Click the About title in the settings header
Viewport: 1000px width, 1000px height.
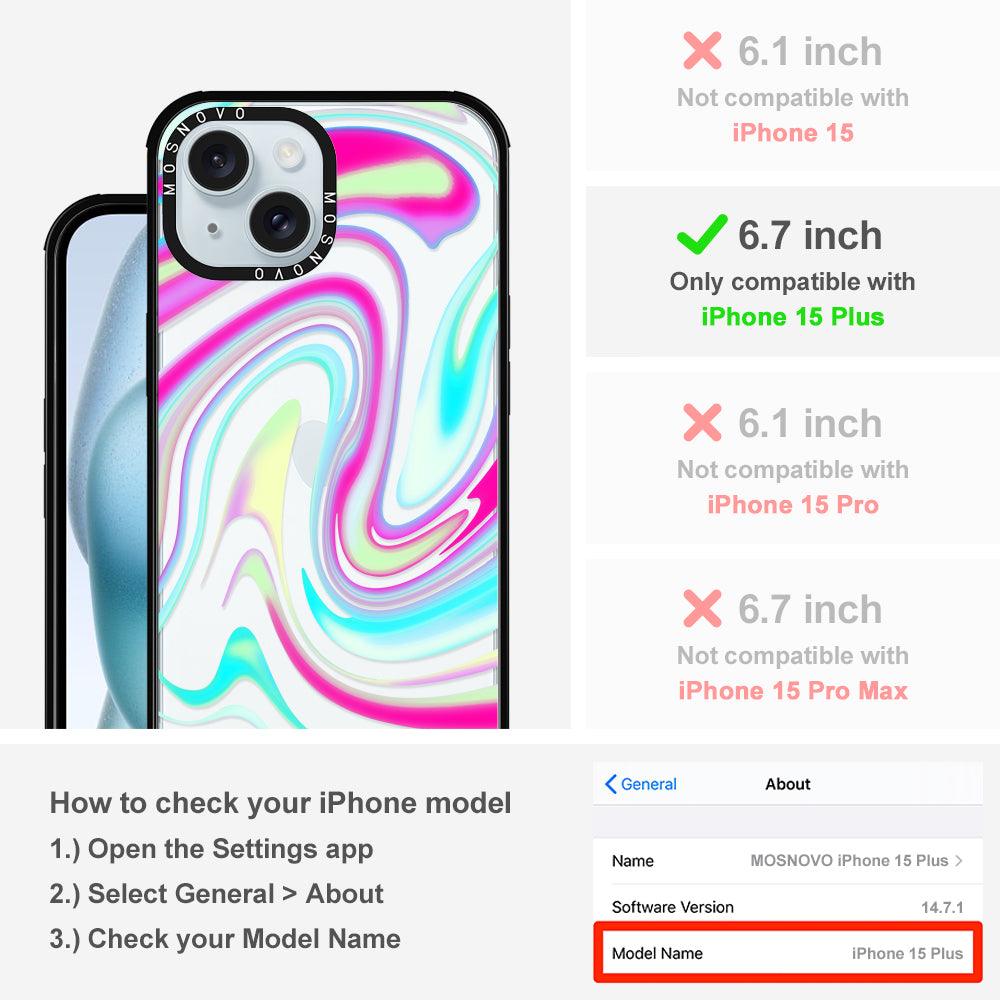pos(788,784)
